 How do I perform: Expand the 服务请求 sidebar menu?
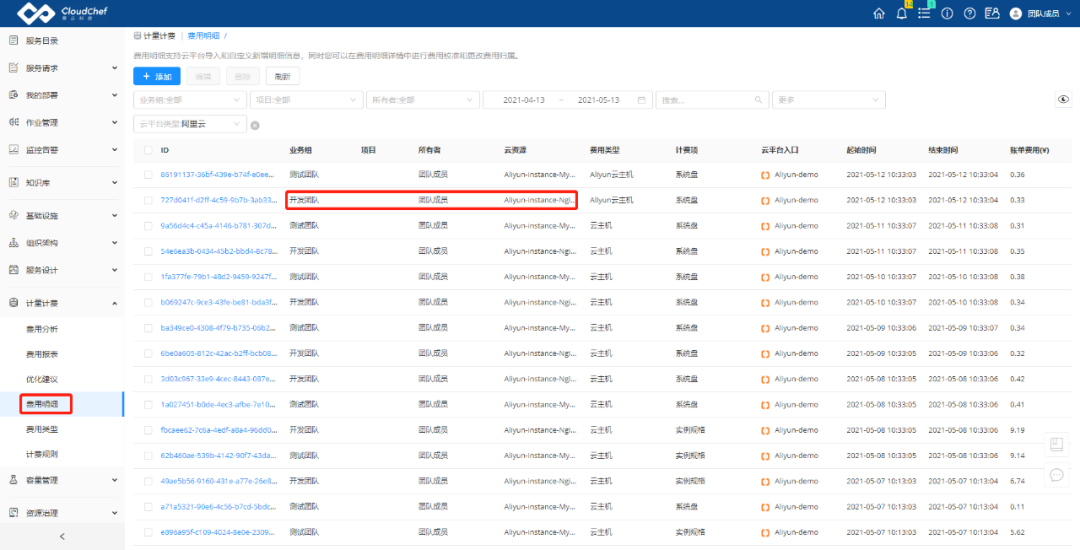62,68
